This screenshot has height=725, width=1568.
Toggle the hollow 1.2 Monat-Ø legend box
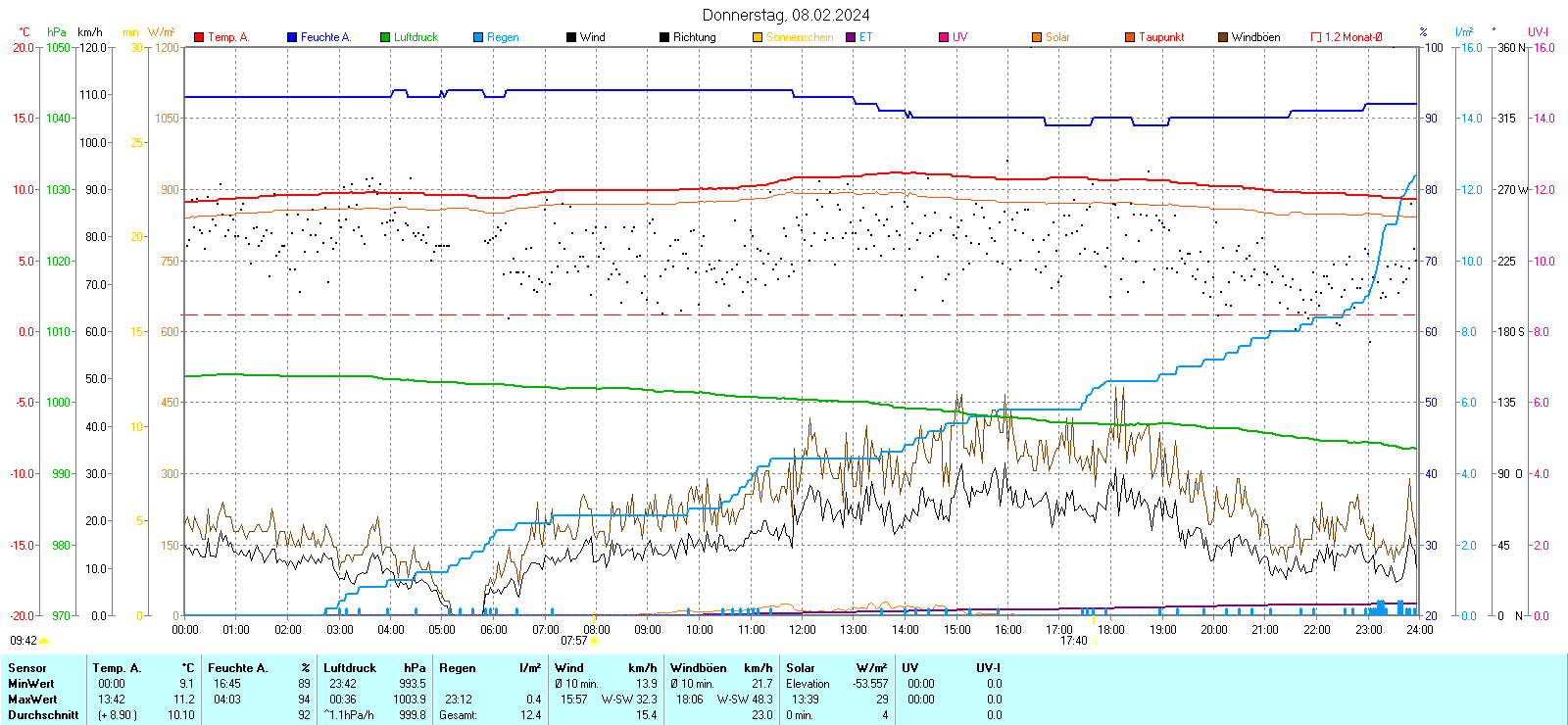1316,37
